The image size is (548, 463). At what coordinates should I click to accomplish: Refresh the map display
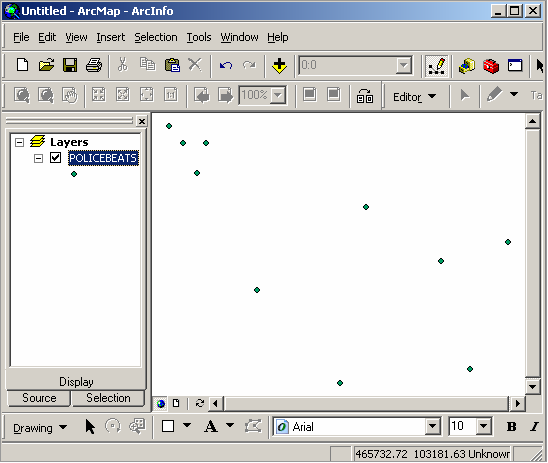200,403
